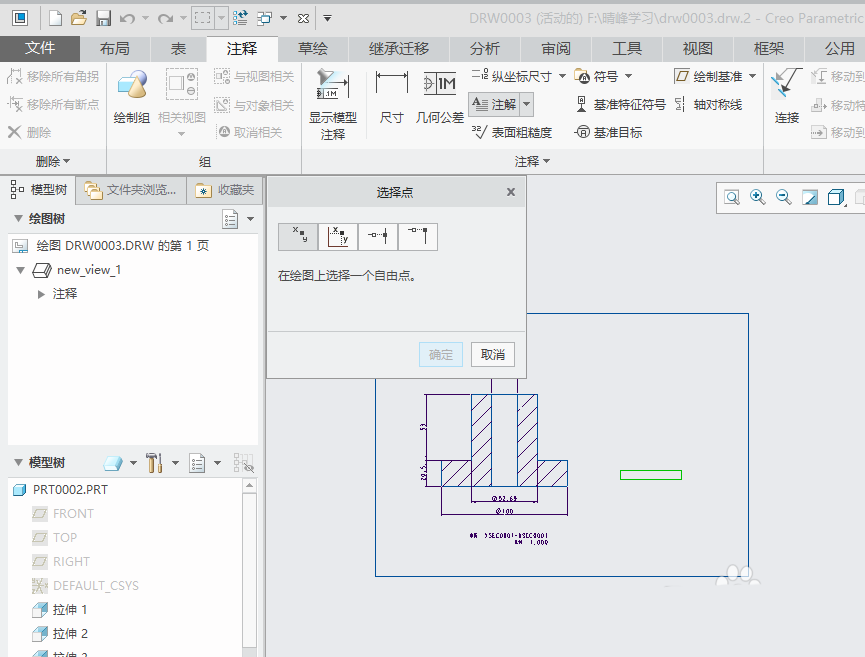The width and height of the screenshot is (865, 657).
Task: Click the Save icon in quick access toolbar
Action: coord(103,17)
